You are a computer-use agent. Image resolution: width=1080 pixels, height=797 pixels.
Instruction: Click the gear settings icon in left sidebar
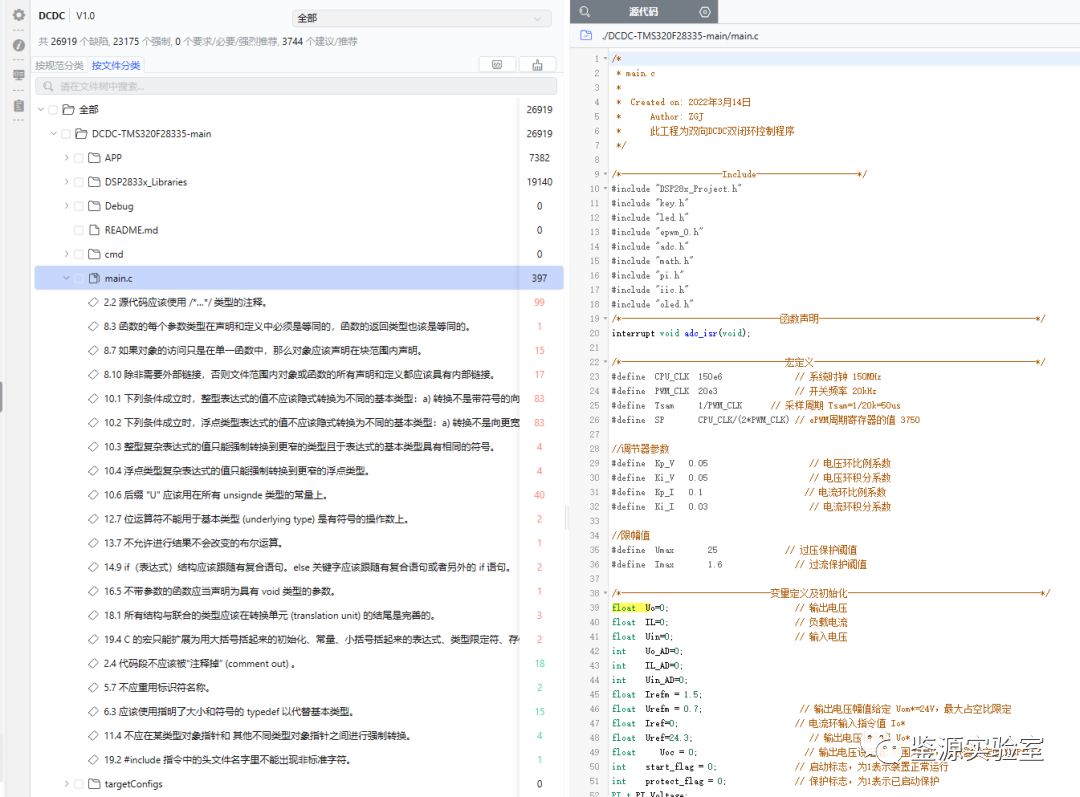tap(18, 16)
